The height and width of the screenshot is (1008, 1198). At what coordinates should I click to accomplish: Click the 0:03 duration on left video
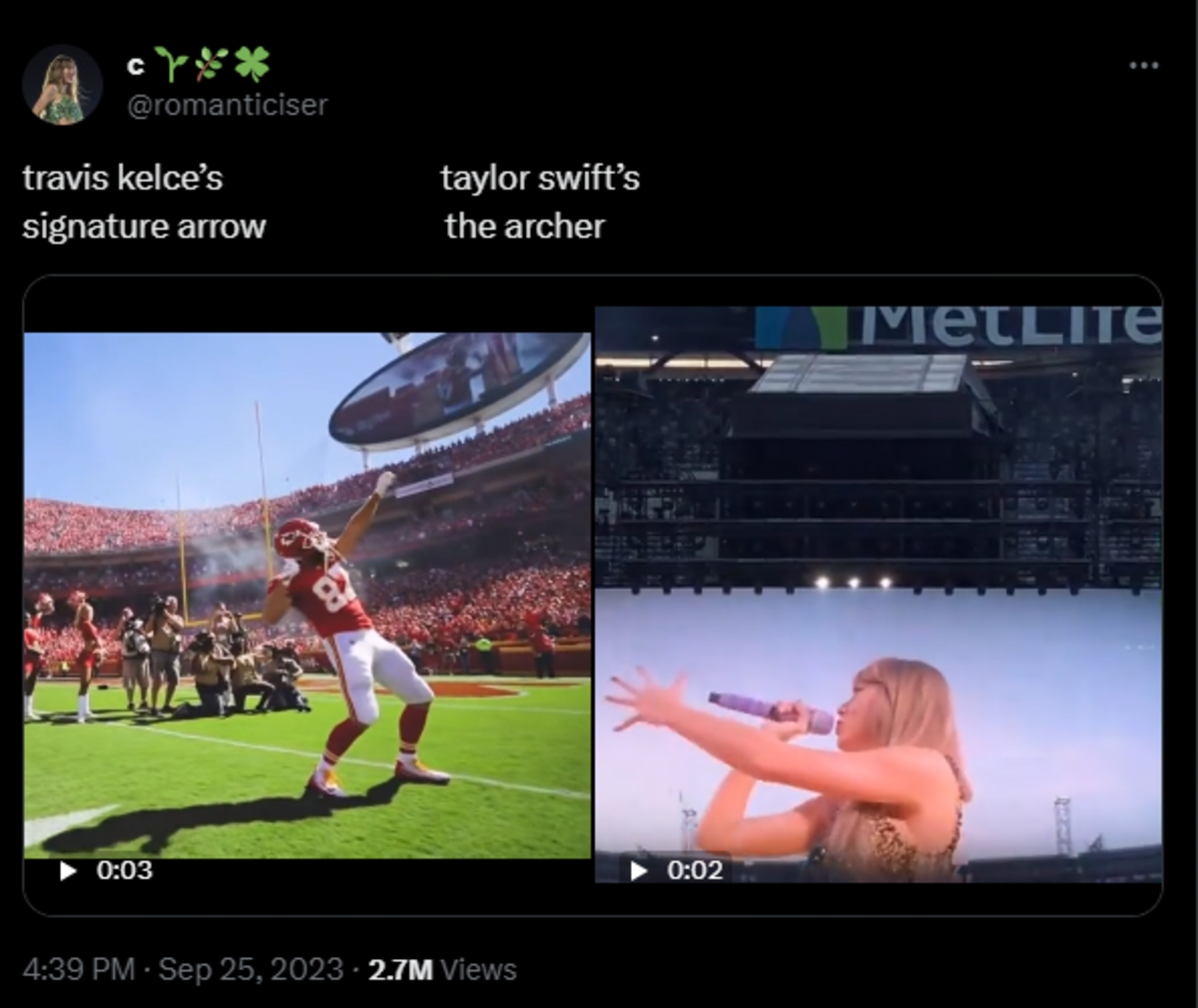click(125, 870)
